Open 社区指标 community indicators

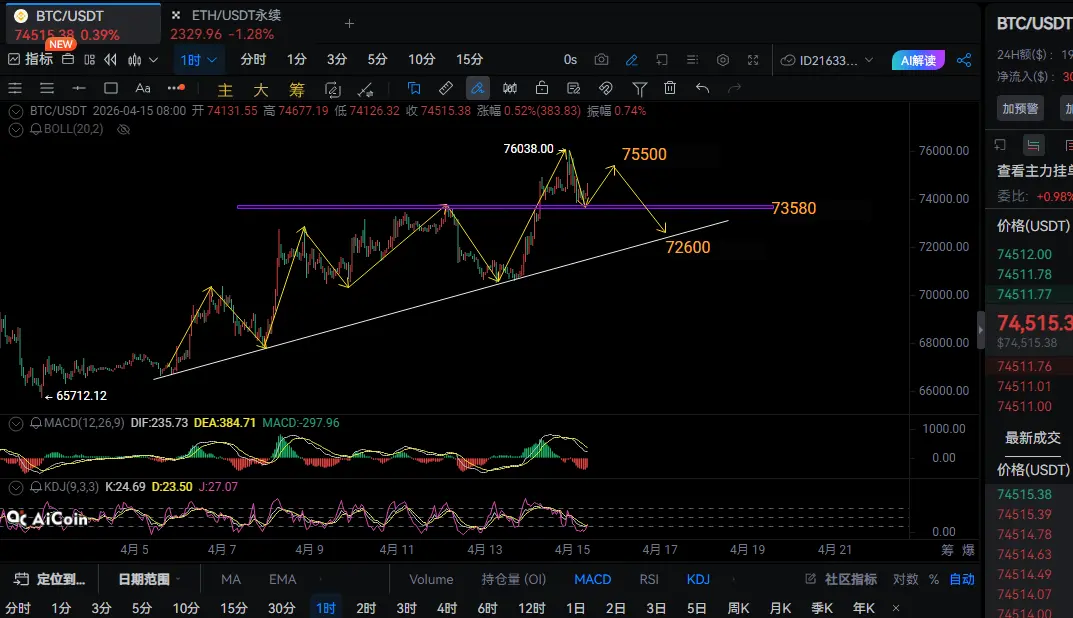[x=841, y=579]
